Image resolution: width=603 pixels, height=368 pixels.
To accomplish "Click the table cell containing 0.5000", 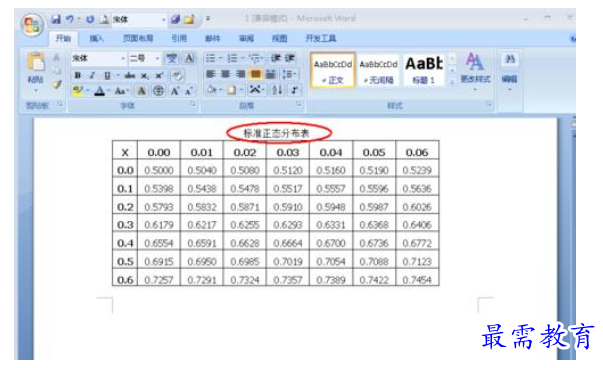I will (159, 170).
